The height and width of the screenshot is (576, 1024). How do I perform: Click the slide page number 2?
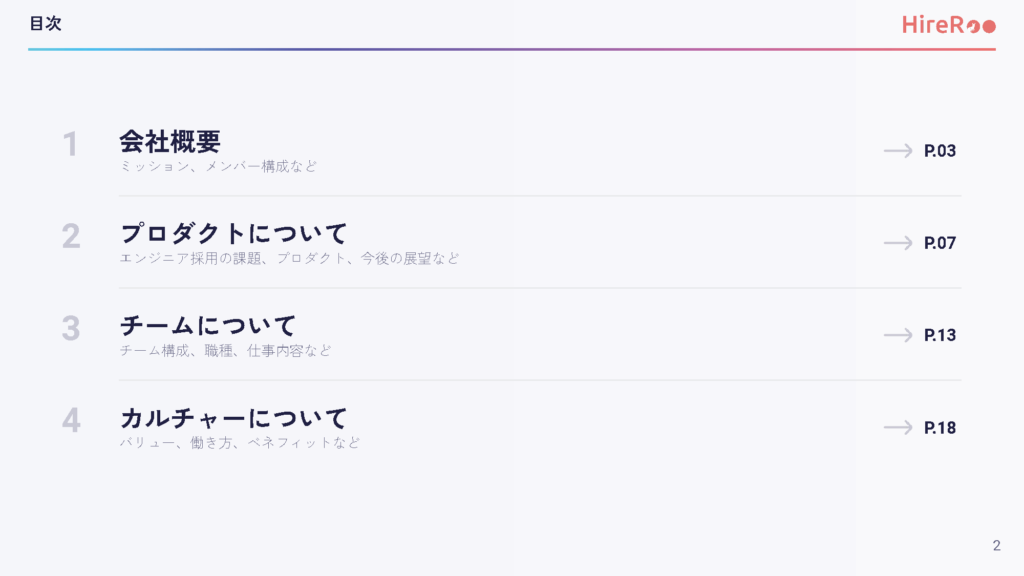click(996, 546)
